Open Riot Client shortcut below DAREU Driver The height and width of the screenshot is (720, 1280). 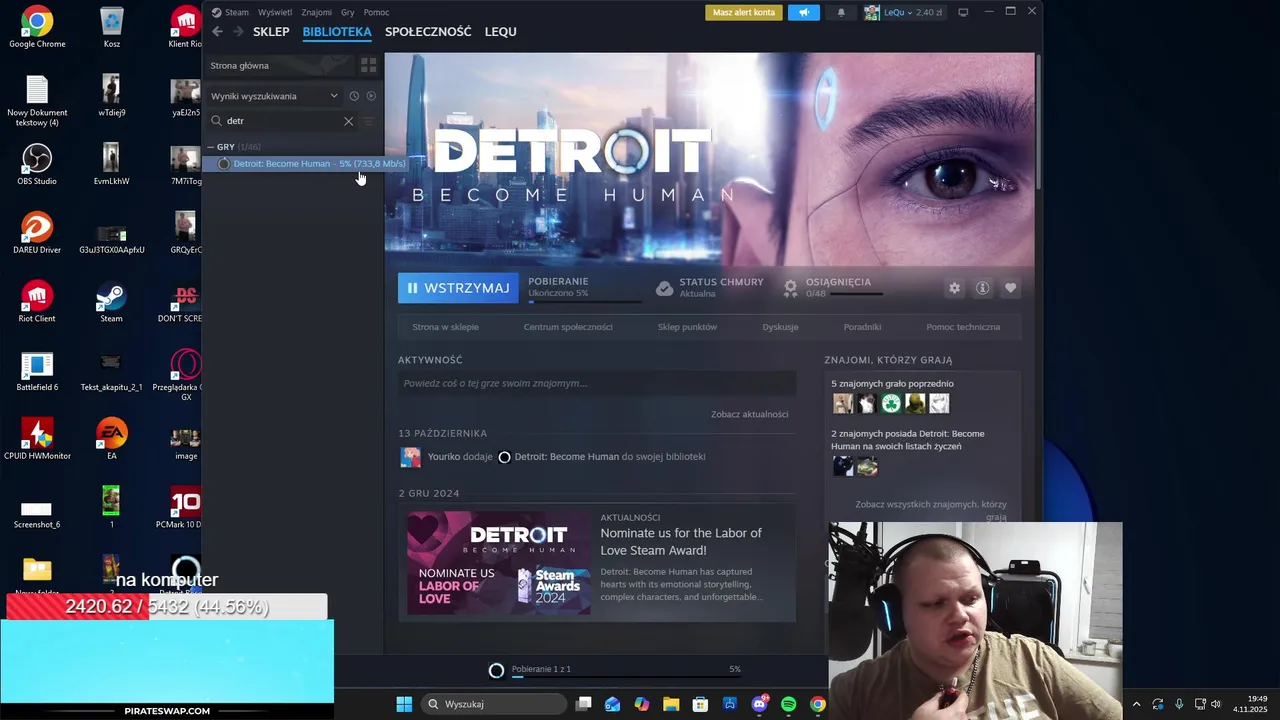[37, 302]
